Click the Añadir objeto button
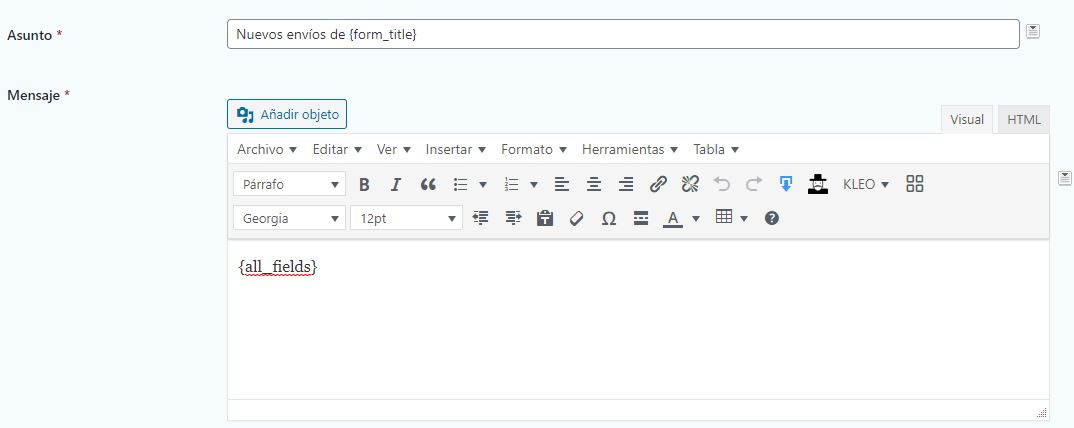Screen dimensions: 1074x428 pyautogui.click(x=287, y=114)
